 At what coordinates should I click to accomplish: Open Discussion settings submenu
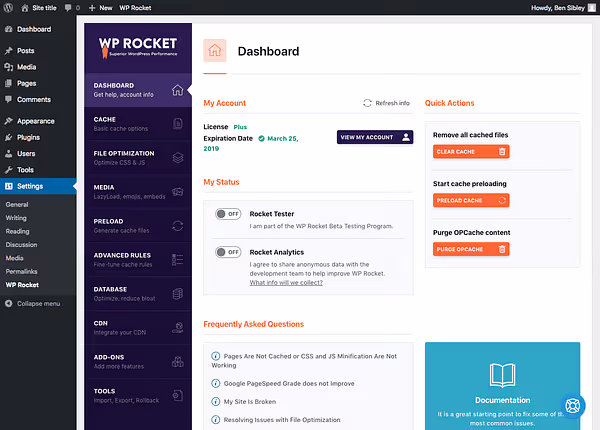click(21, 245)
